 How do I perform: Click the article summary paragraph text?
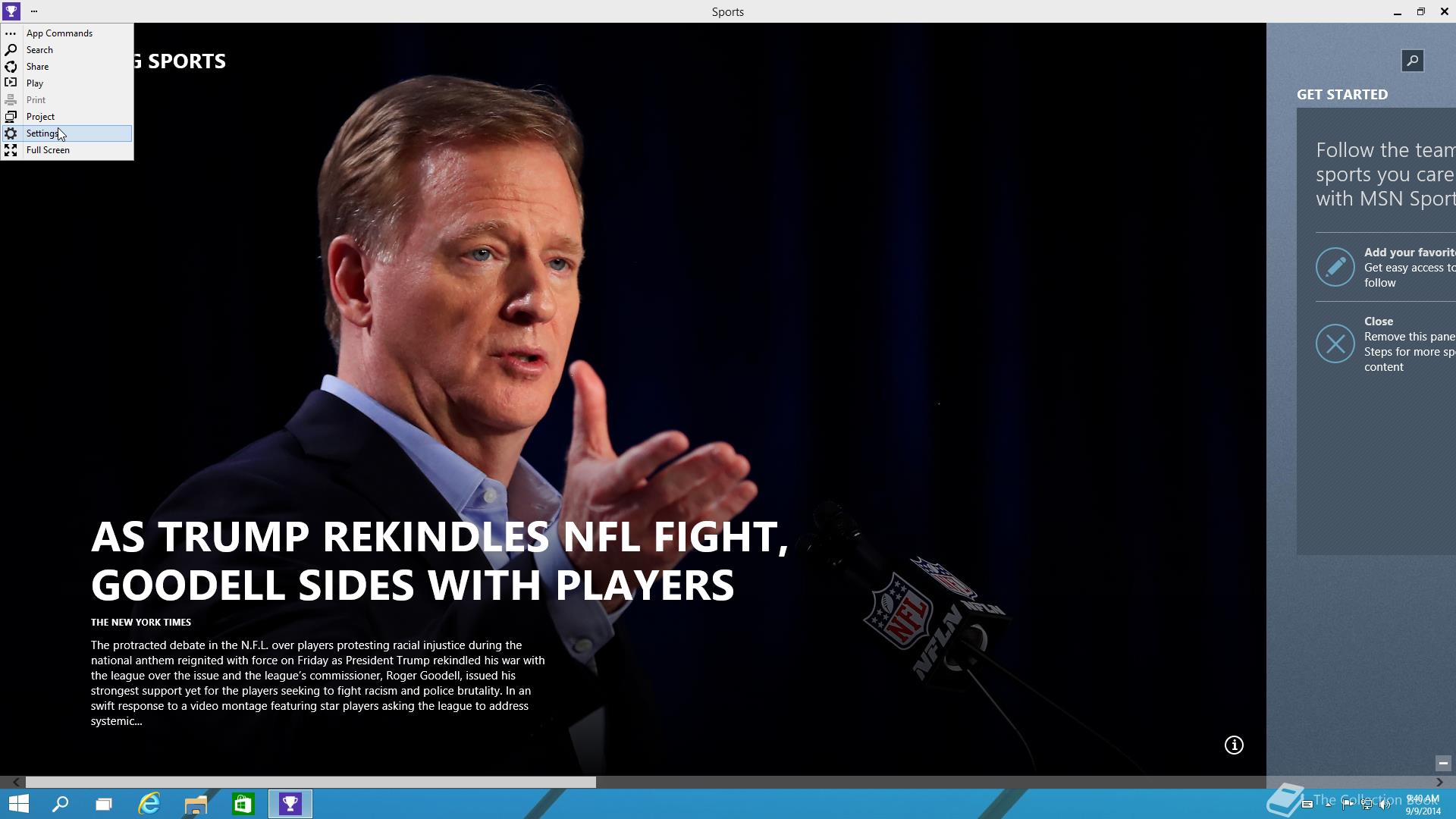click(318, 683)
